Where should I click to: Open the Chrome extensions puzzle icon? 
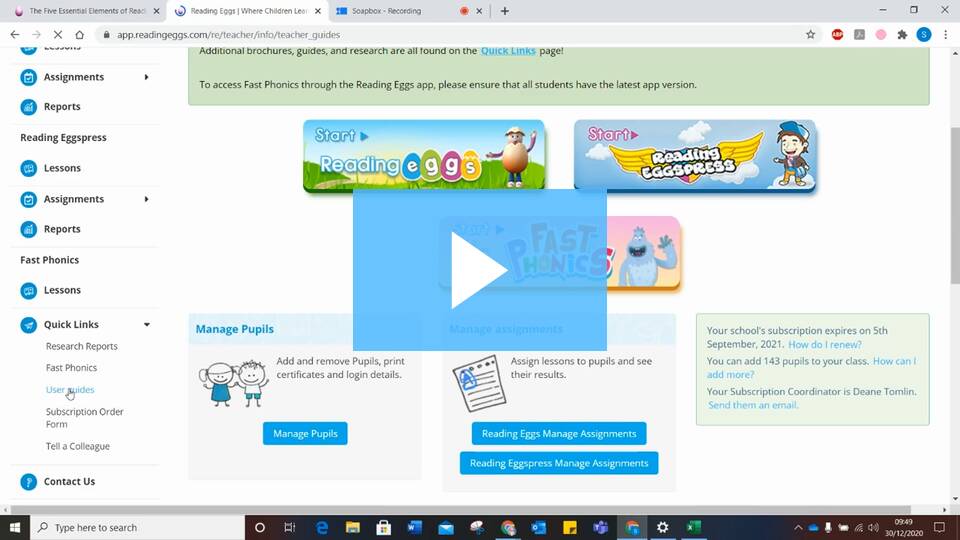[902, 35]
